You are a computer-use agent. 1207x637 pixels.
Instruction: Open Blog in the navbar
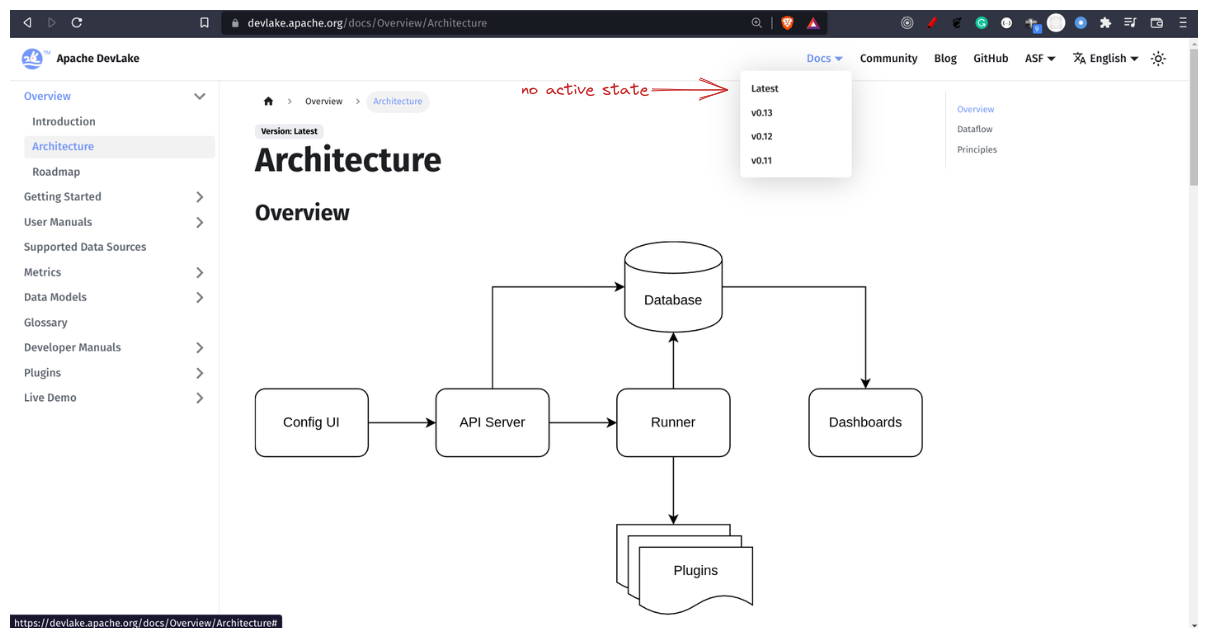pos(945,59)
